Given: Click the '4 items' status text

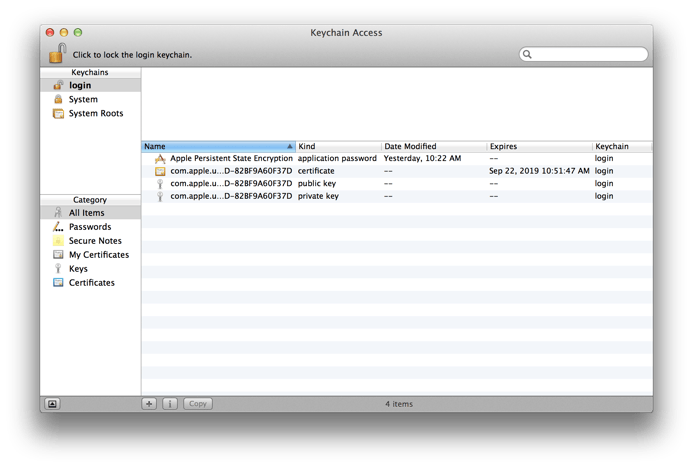Looking at the screenshot, I should tap(399, 404).
